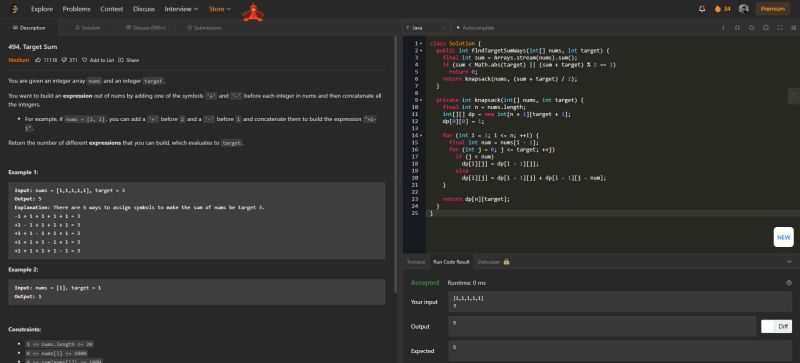Switch to the Testcase tab
The height and width of the screenshot is (363, 800).
coord(416,261)
